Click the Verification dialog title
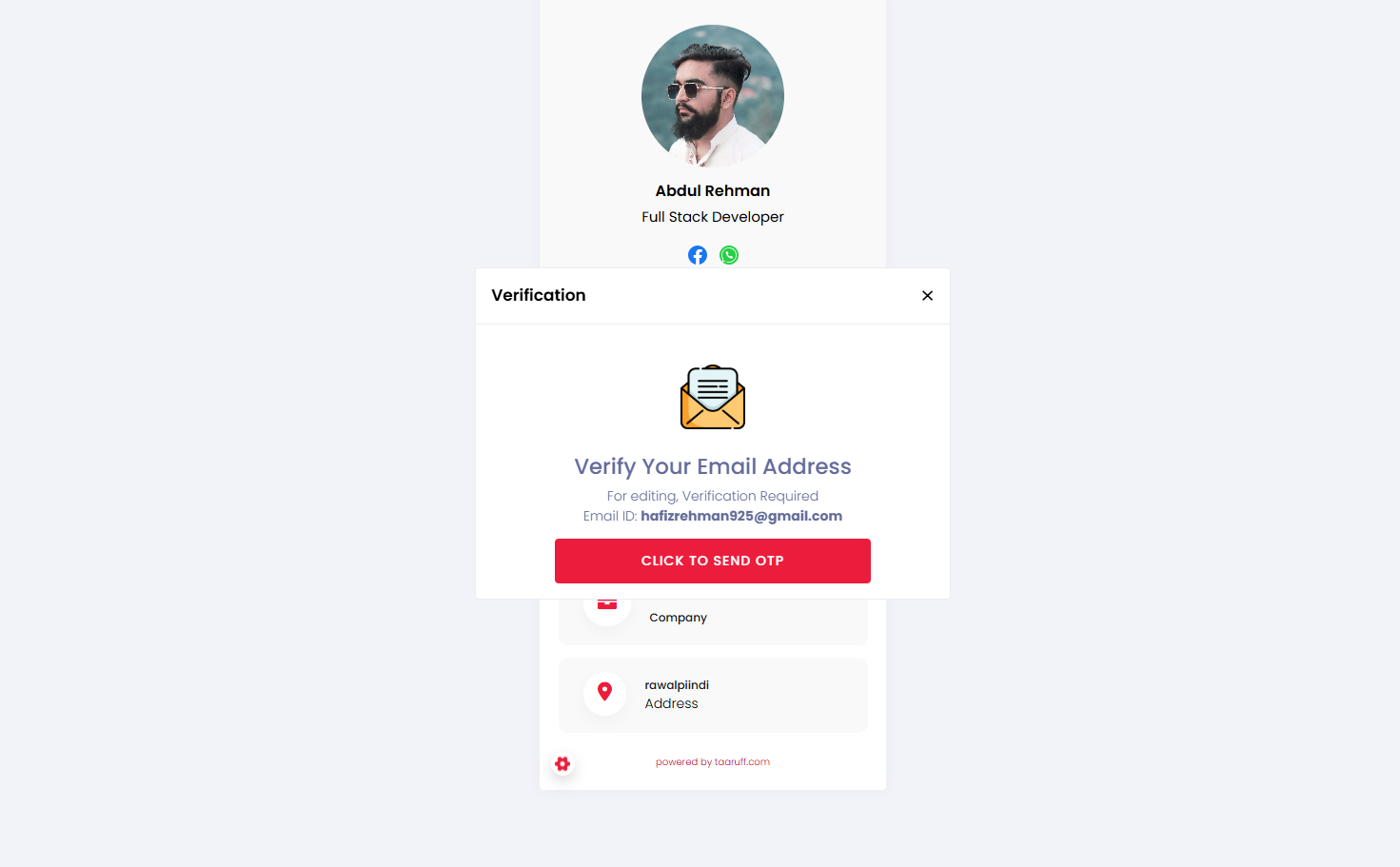 click(539, 295)
